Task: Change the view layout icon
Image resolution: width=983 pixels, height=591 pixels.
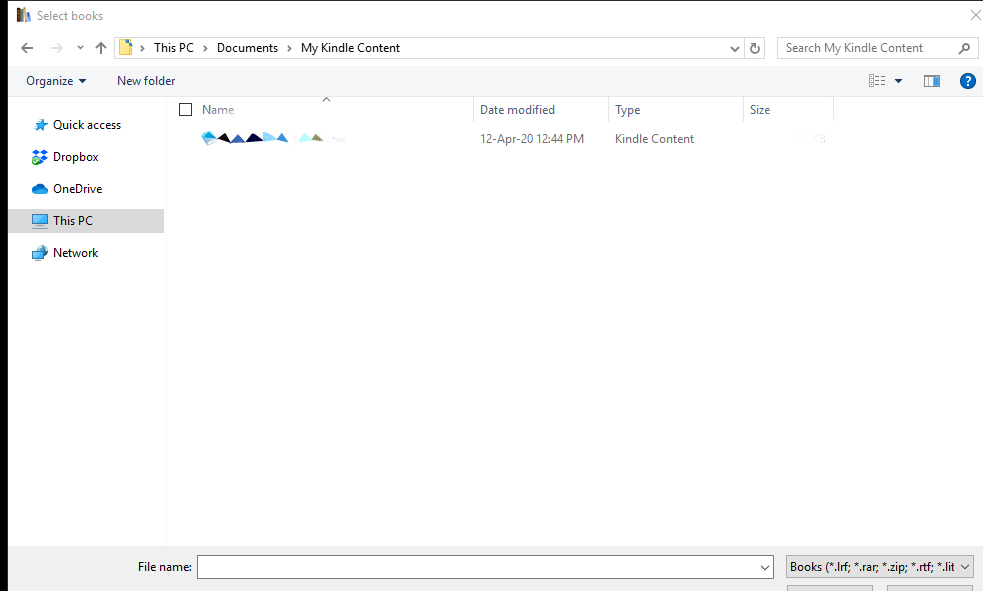Action: pos(877,81)
